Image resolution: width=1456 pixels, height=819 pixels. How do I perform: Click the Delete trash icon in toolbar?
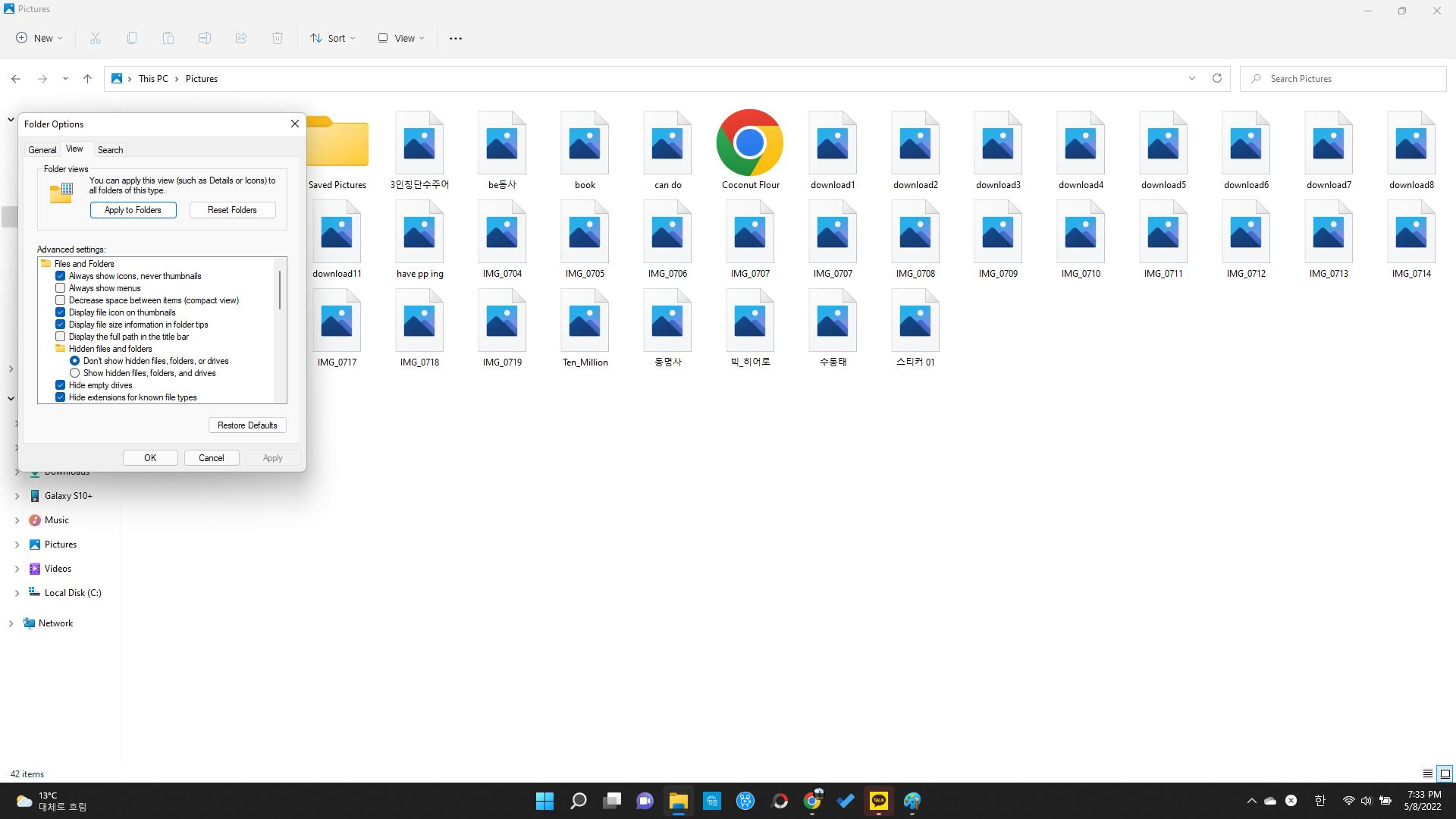tap(278, 38)
